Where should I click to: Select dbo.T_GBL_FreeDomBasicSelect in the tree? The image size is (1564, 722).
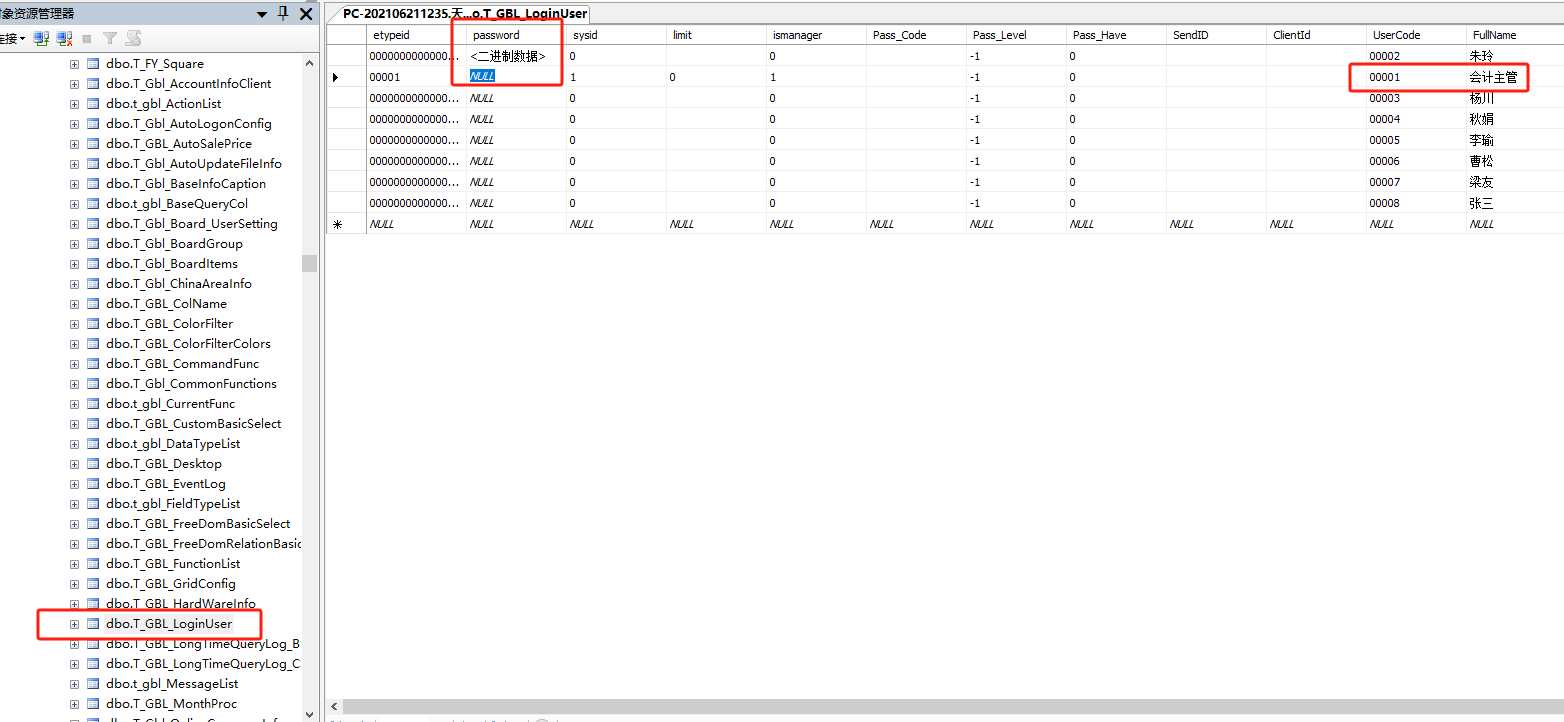click(x=198, y=524)
